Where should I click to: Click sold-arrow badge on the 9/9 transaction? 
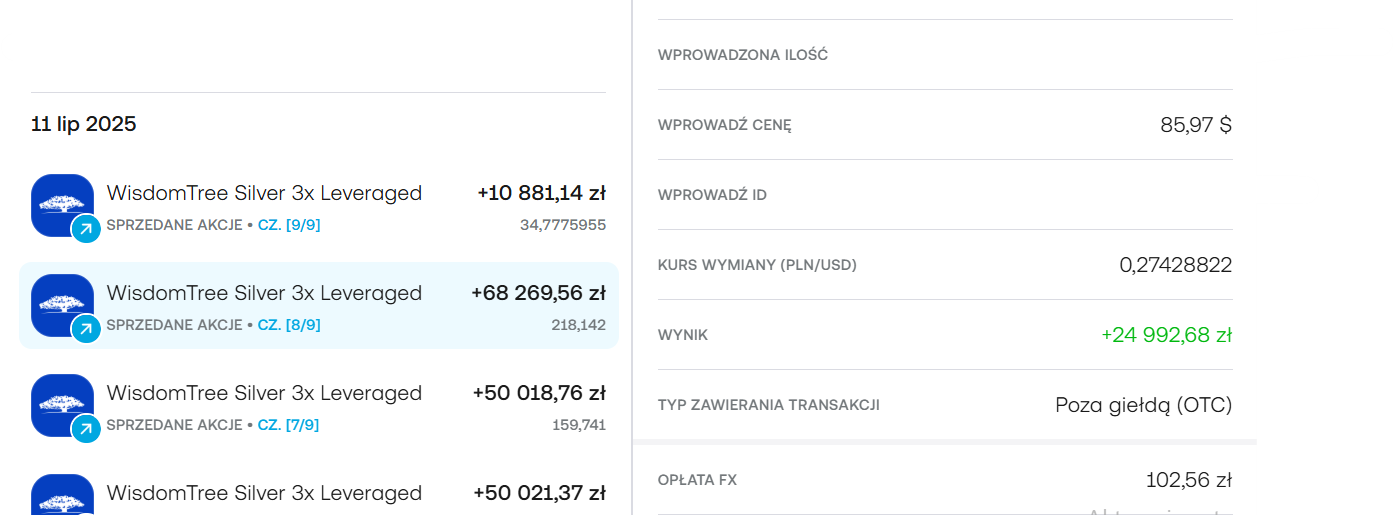86,229
